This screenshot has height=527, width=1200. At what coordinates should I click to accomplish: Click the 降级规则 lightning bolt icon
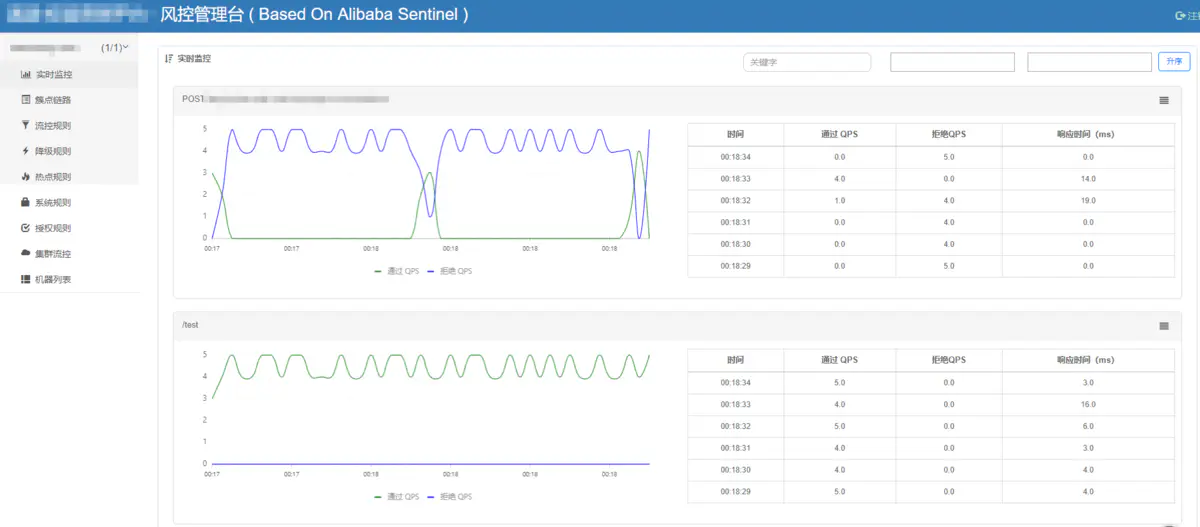tap(26, 151)
